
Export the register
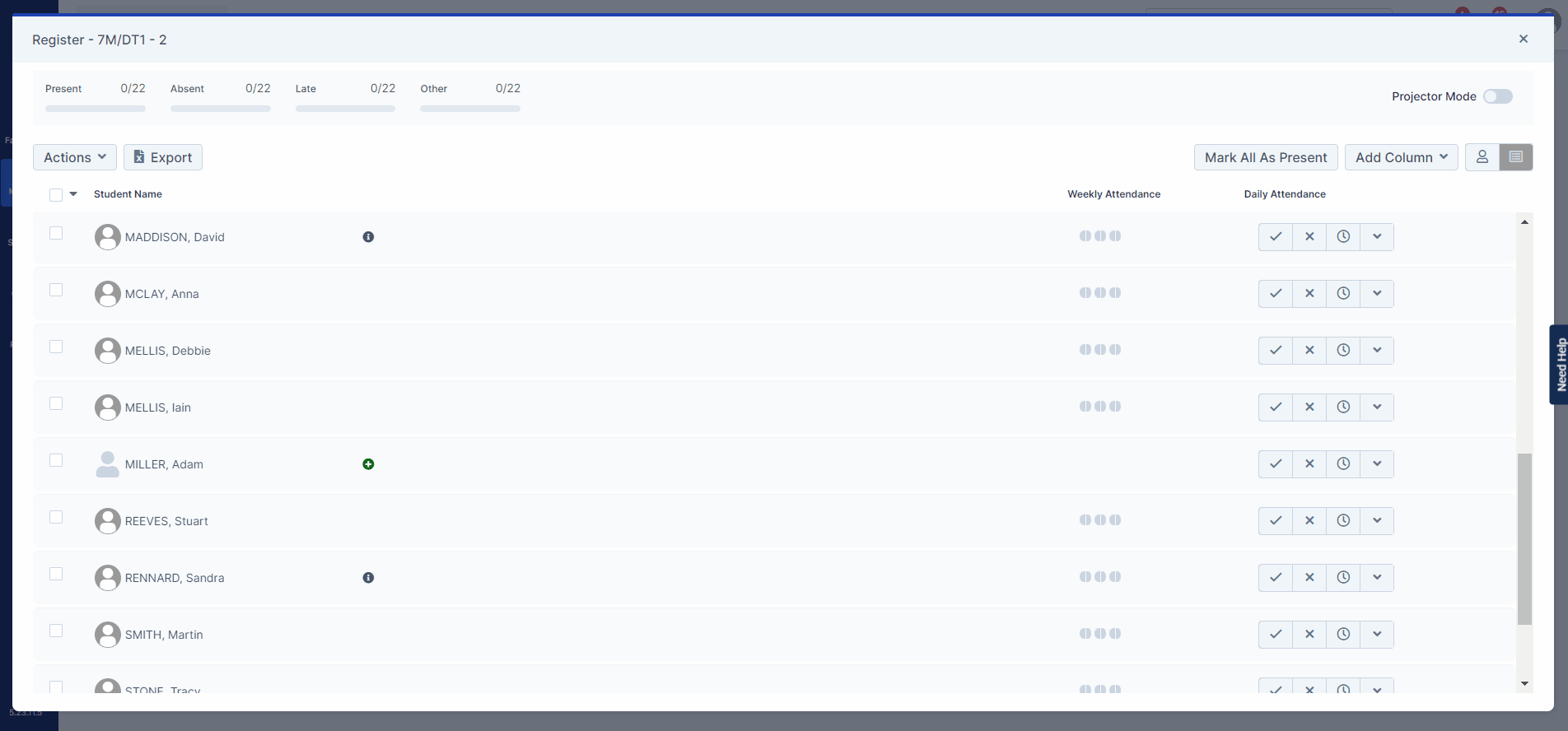[x=163, y=157]
